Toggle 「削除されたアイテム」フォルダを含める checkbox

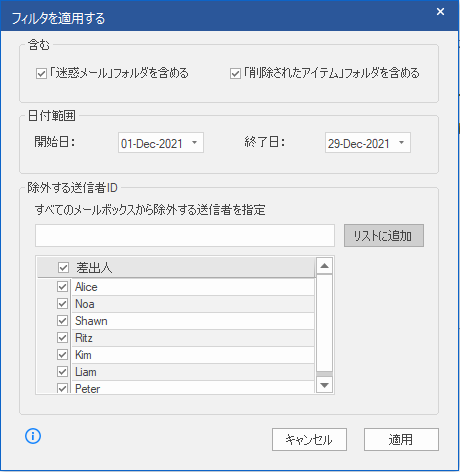235,73
